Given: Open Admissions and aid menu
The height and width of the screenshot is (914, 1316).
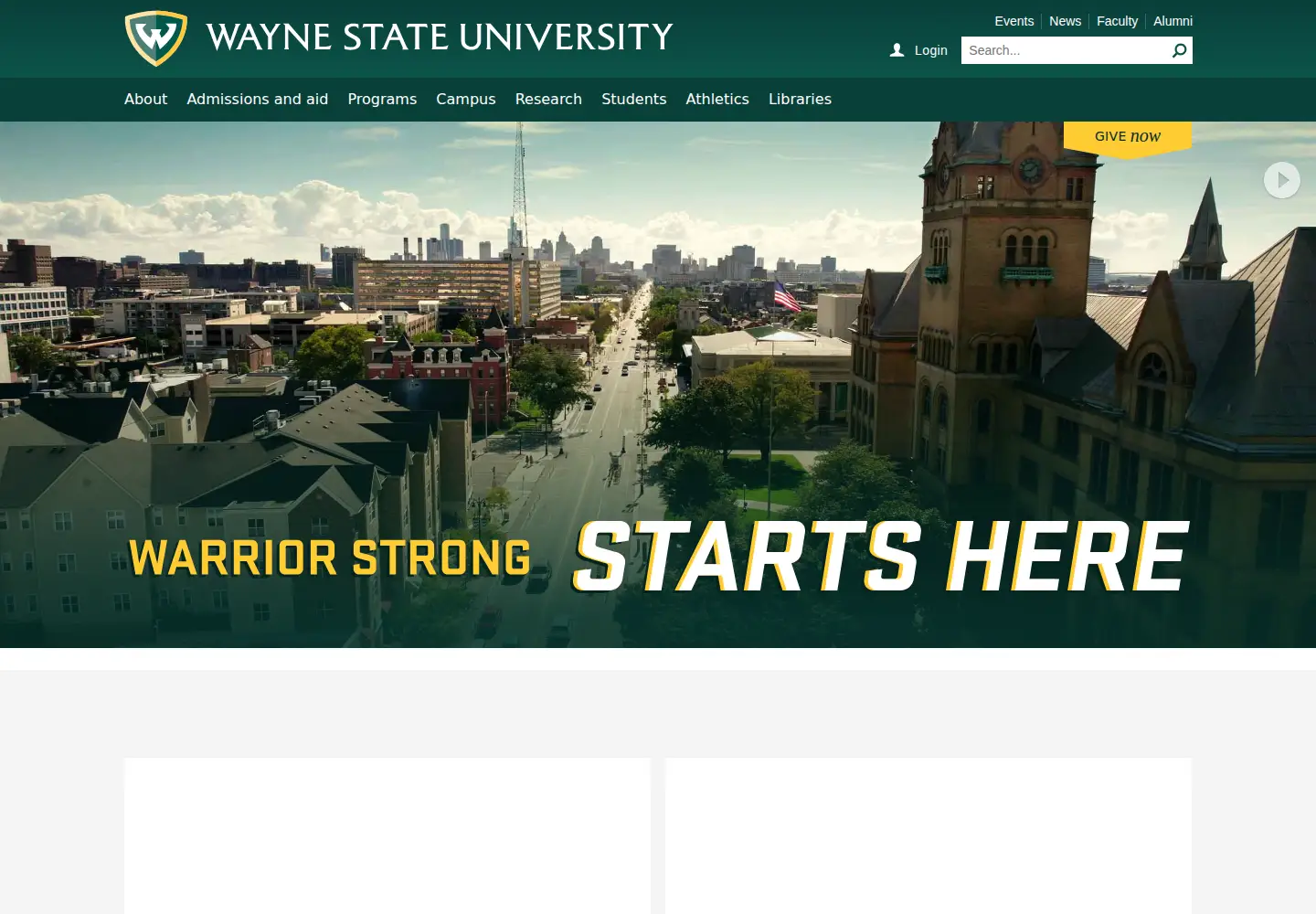Looking at the screenshot, I should click(x=257, y=99).
